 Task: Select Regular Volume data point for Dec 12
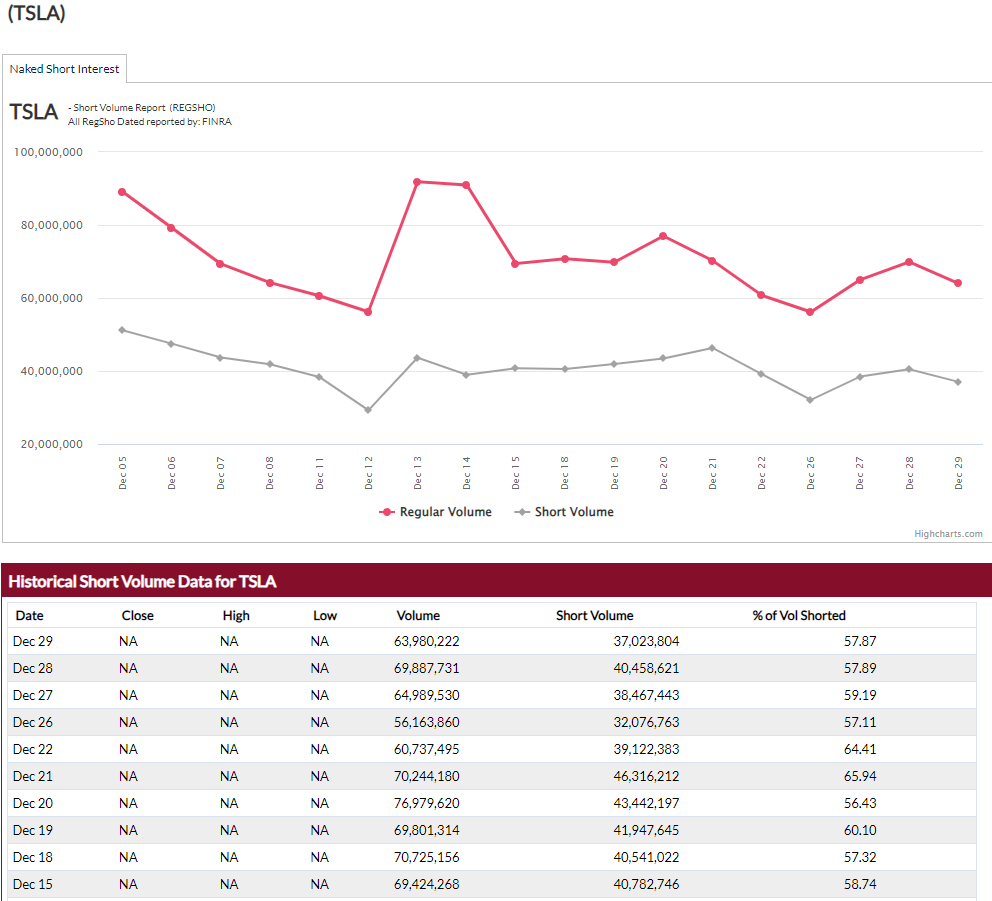[x=368, y=312]
